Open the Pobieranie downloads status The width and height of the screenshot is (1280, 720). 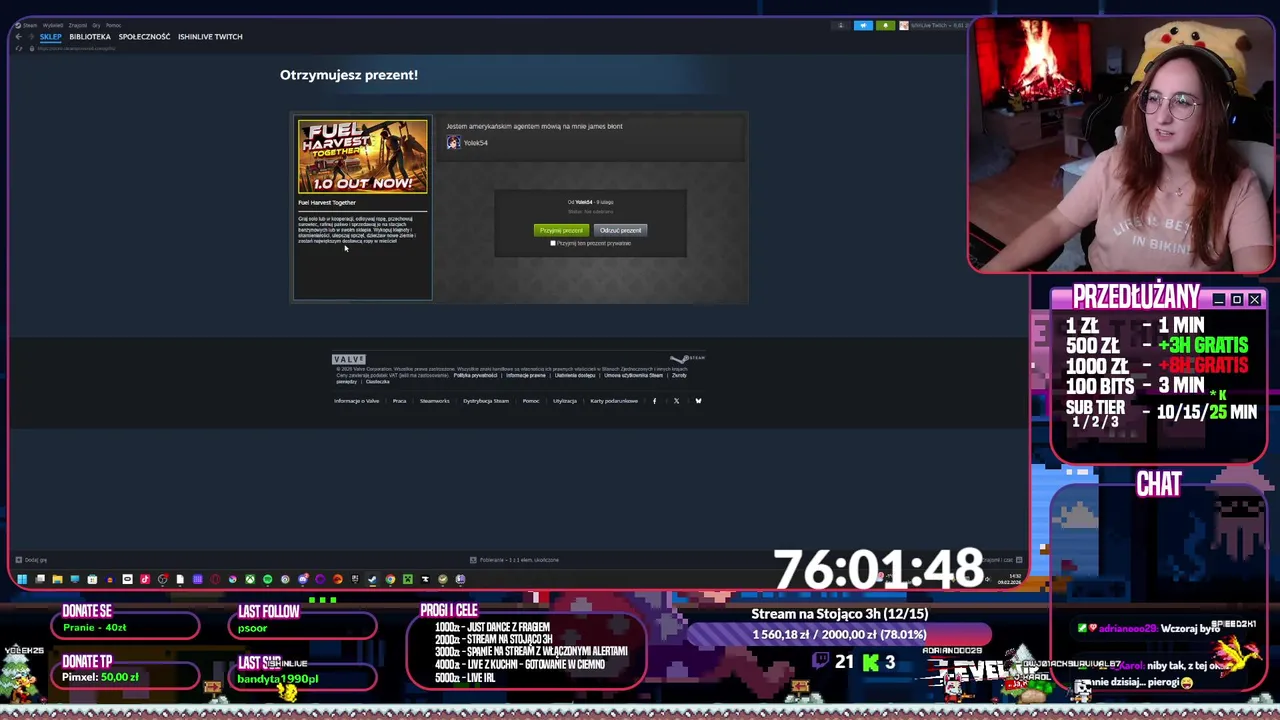click(514, 560)
